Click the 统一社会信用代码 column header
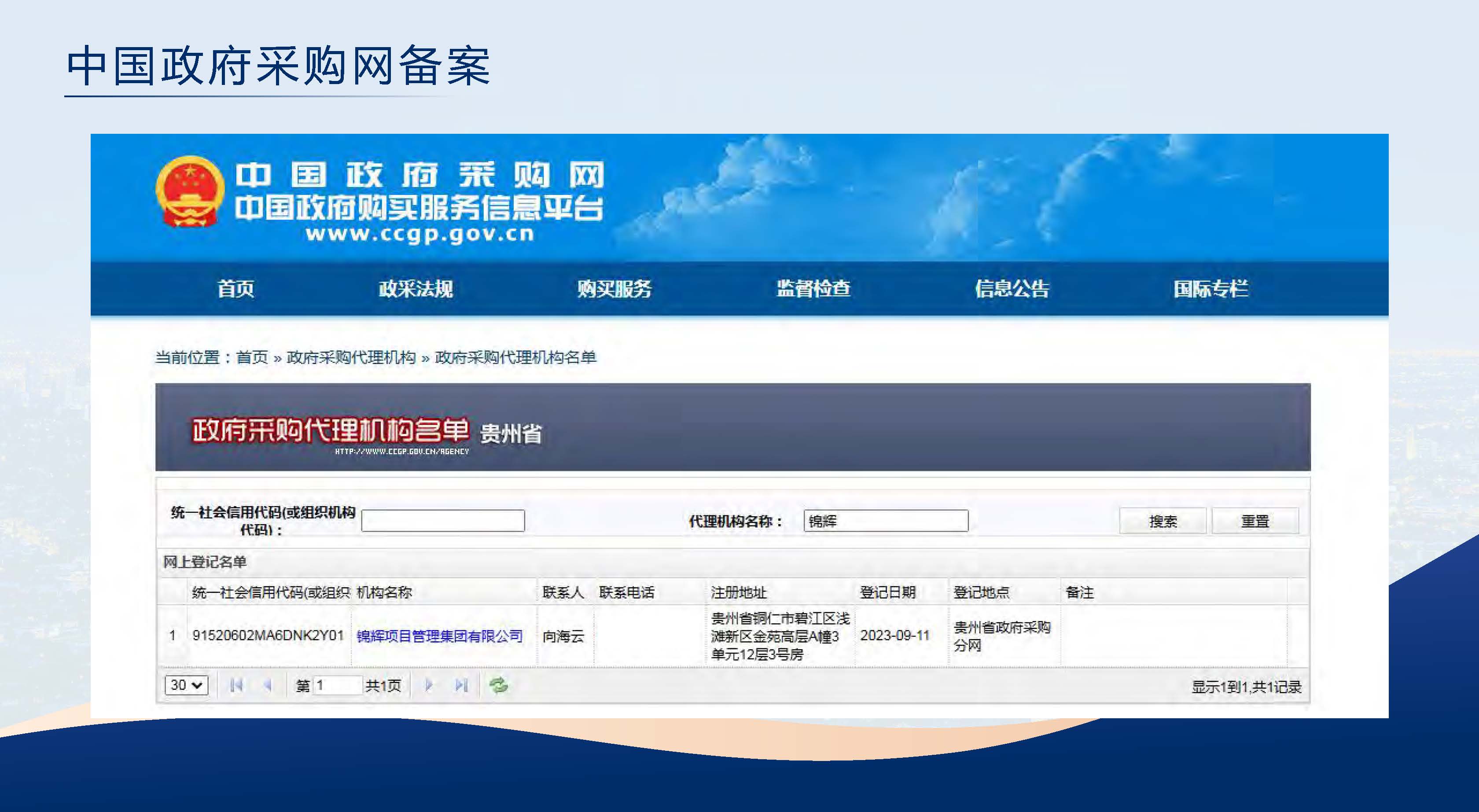Viewport: 1479px width, 812px height. pos(270,592)
